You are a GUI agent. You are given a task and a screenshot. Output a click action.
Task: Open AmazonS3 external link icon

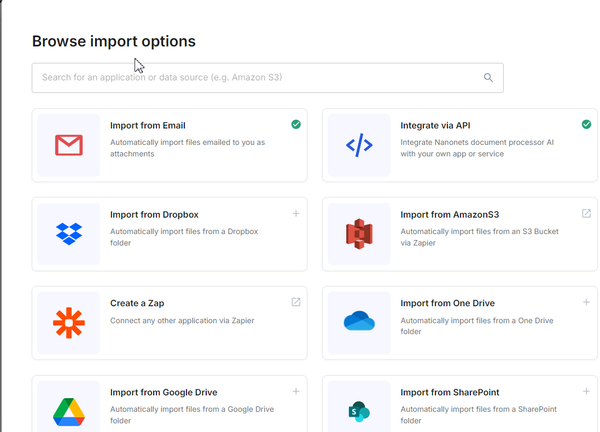586,213
